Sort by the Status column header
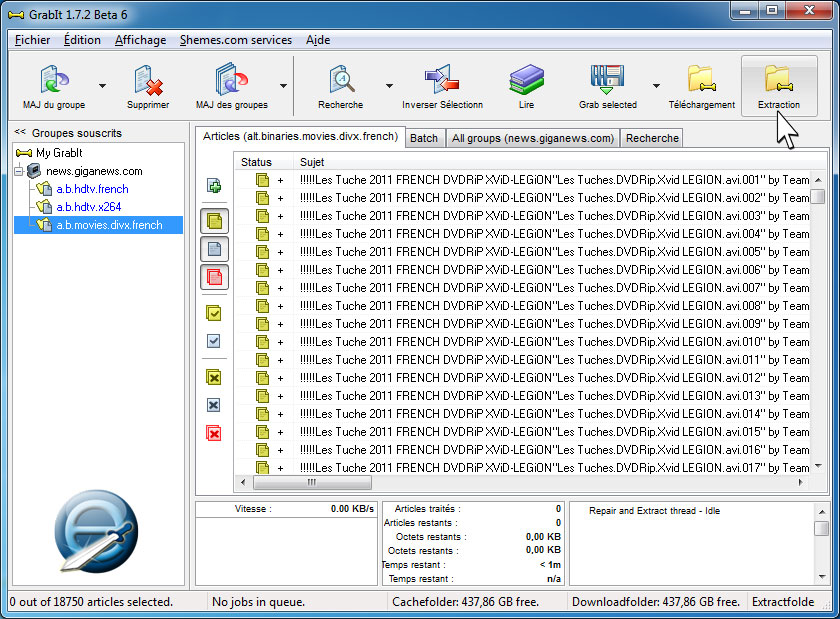 256,162
